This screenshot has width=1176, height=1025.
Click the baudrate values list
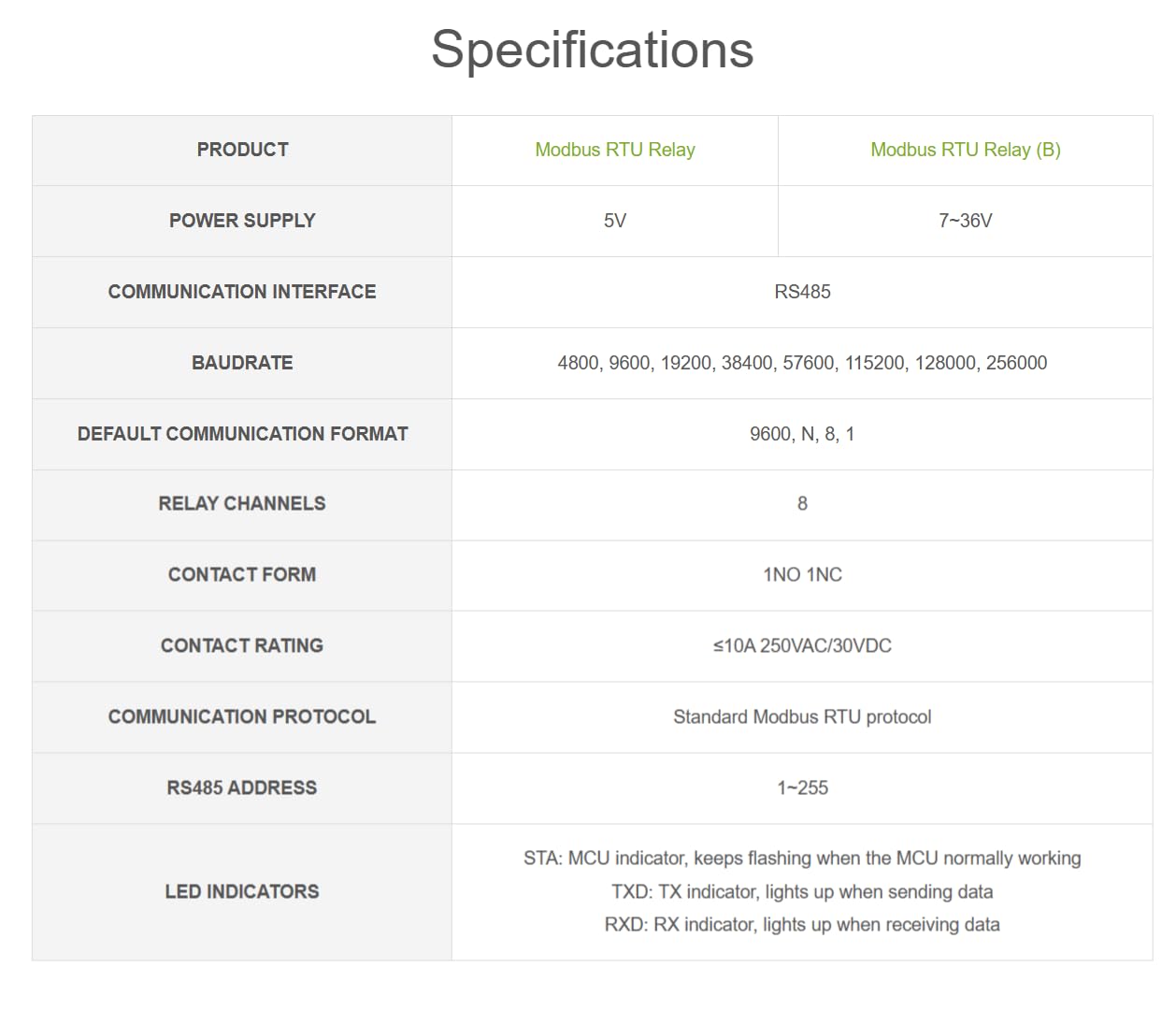802,363
